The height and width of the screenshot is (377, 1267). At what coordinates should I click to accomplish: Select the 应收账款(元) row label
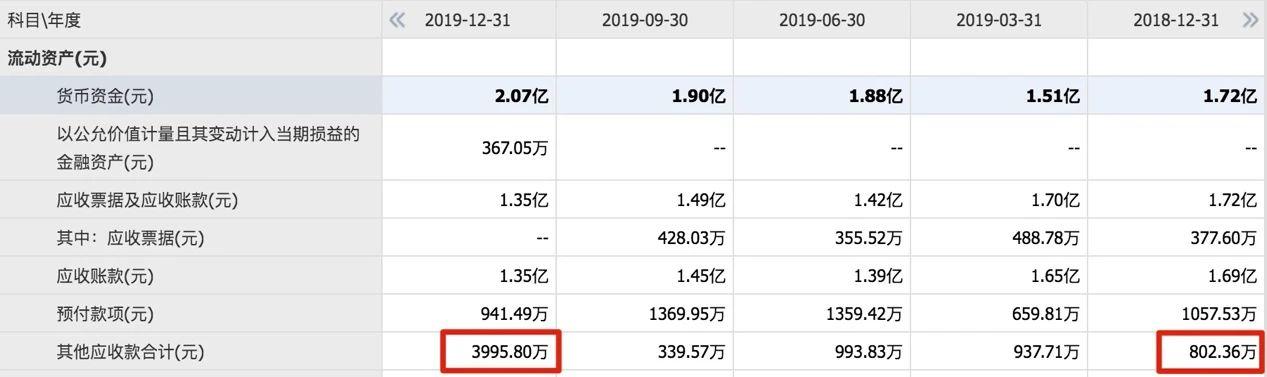point(106,277)
